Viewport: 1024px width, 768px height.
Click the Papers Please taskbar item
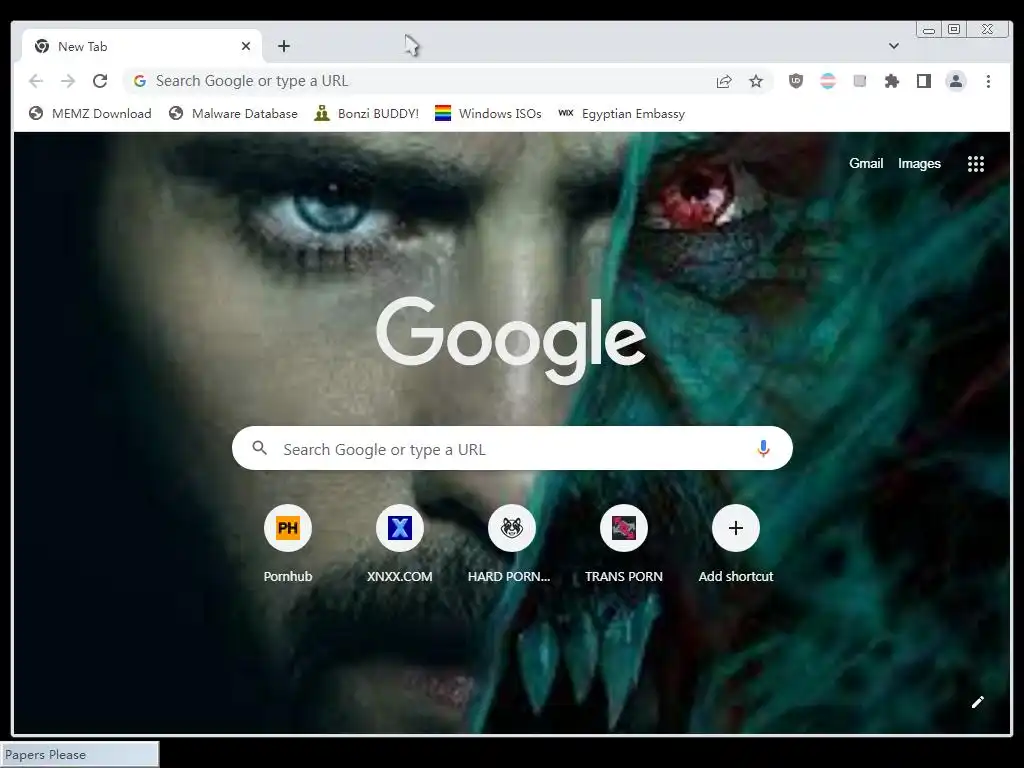point(79,754)
